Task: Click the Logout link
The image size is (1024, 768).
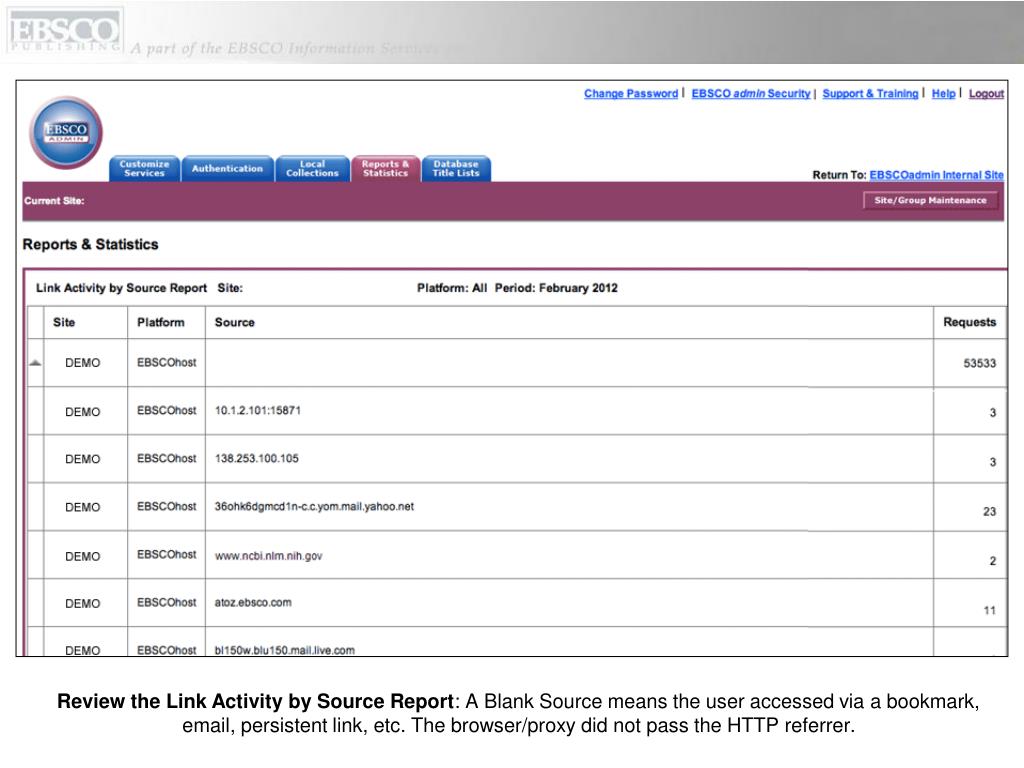Action: click(986, 93)
